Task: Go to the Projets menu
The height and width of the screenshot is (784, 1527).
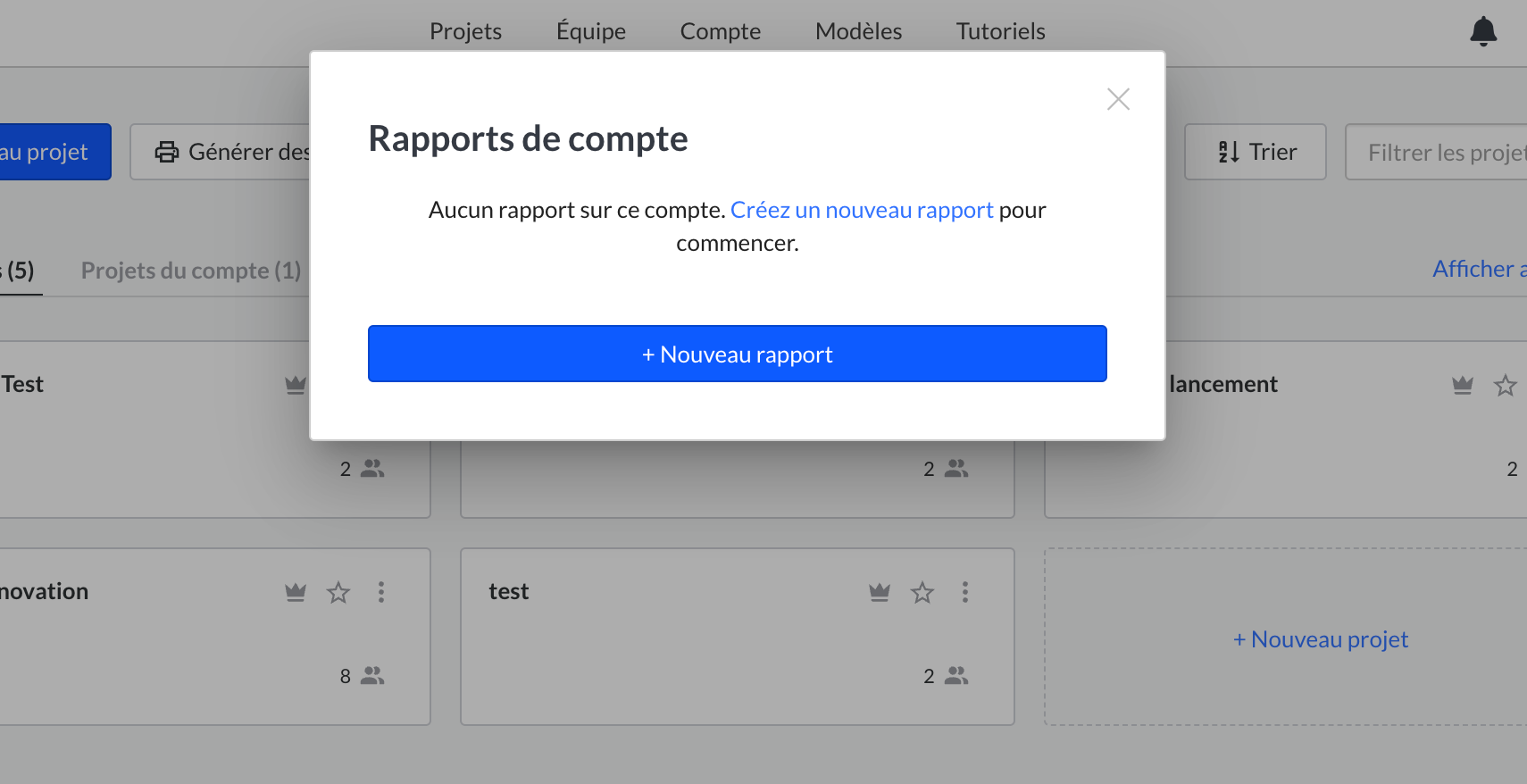Action: [465, 31]
